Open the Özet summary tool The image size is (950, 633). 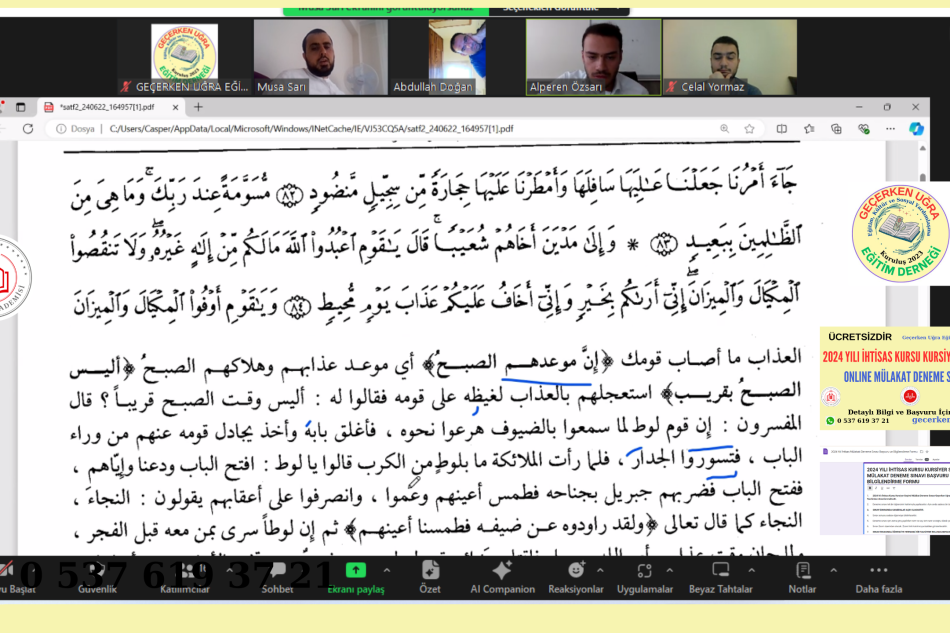click(430, 570)
